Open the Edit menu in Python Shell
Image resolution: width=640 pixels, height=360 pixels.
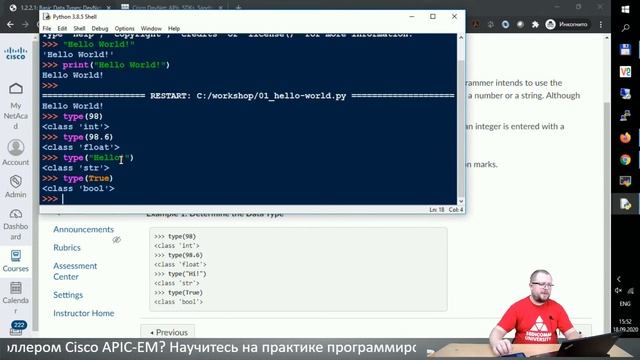(x=62, y=29)
